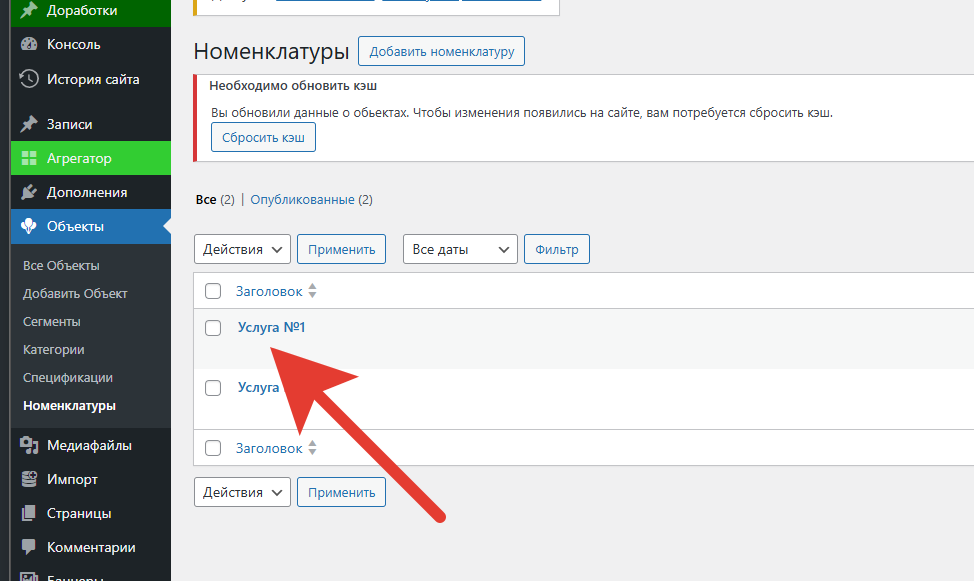The image size is (974, 581).
Task: Open Добавить Объект submenu item
Action: click(75, 293)
